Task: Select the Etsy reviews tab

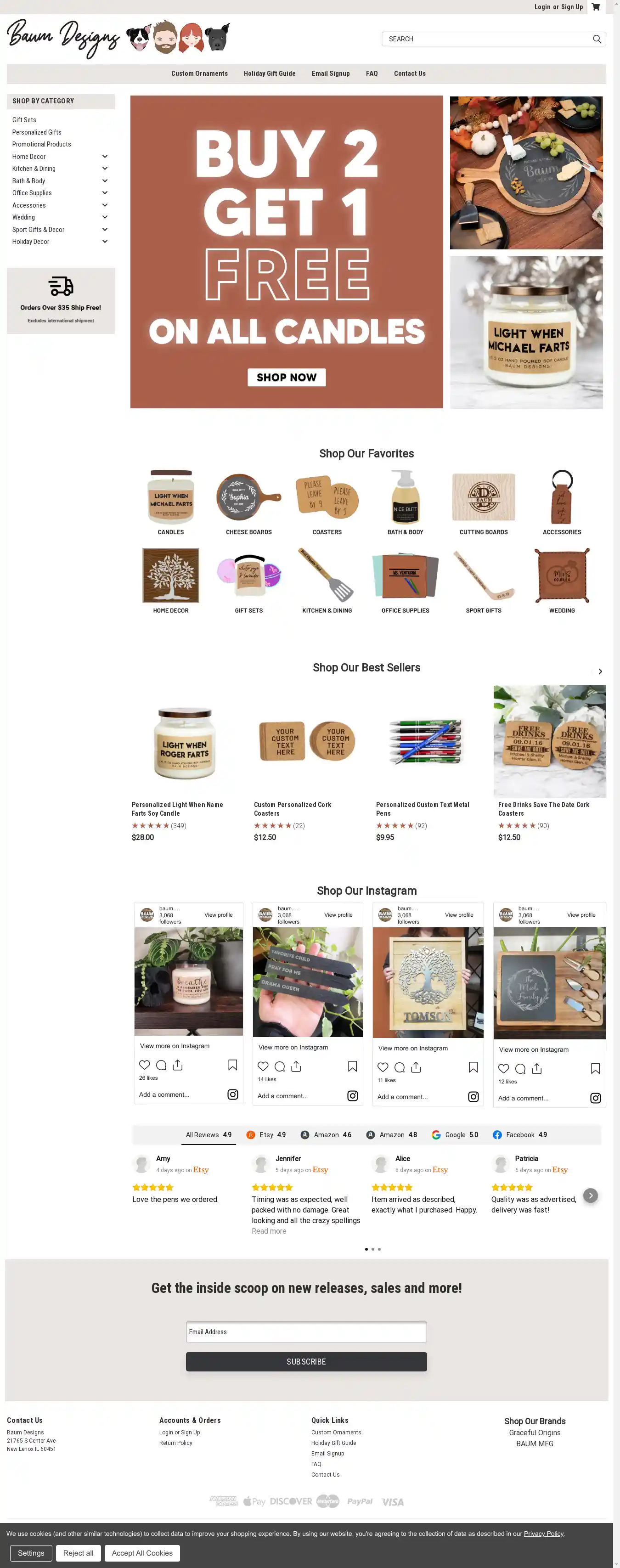Action: [x=266, y=1134]
